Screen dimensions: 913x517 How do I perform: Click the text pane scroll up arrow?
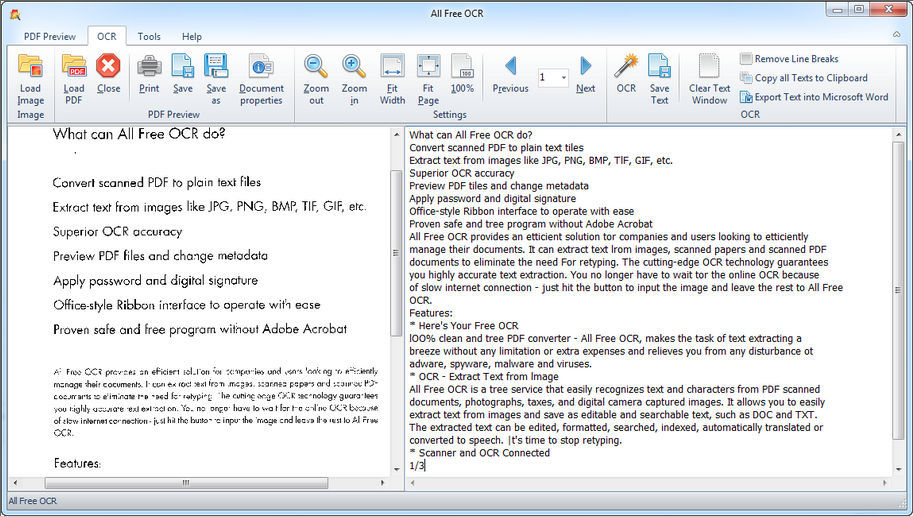898,134
